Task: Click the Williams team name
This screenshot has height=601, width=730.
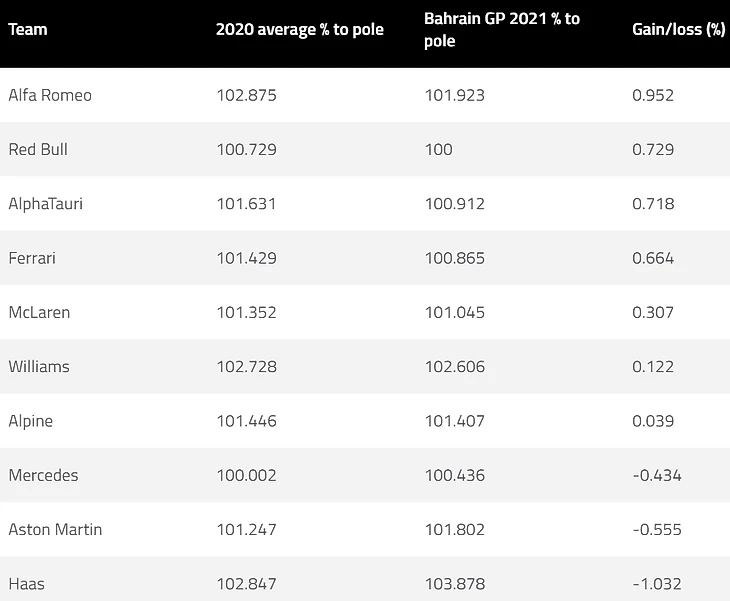Action: click(x=39, y=367)
